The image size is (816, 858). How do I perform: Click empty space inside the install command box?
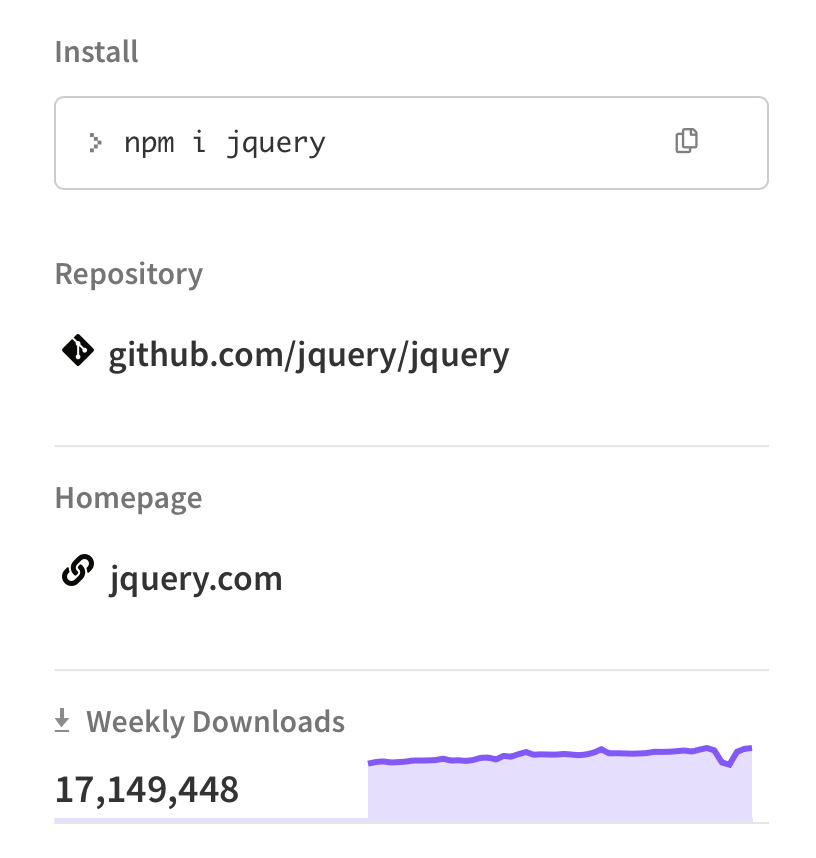pyautogui.click(x=500, y=143)
